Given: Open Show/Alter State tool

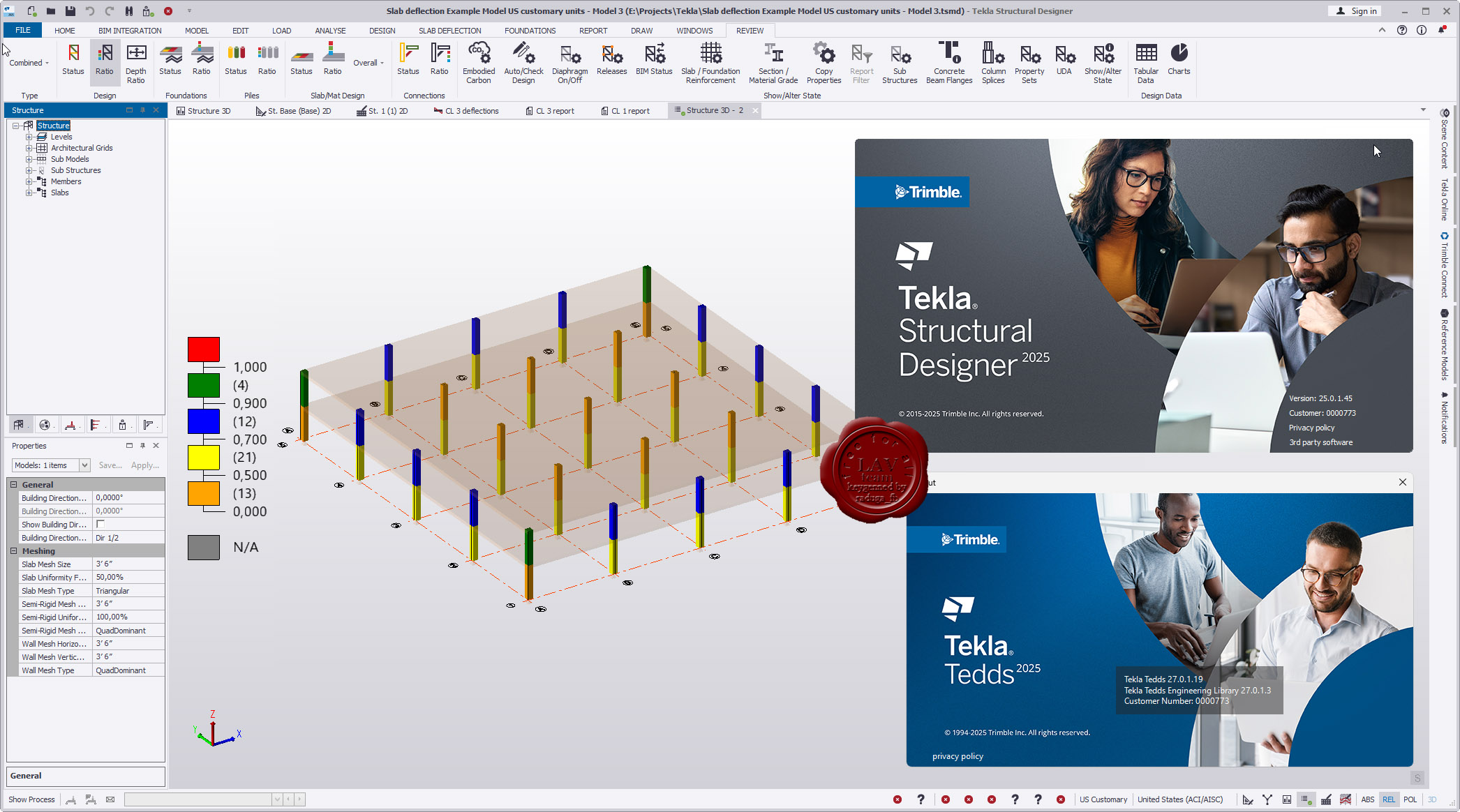Looking at the screenshot, I should [1103, 63].
